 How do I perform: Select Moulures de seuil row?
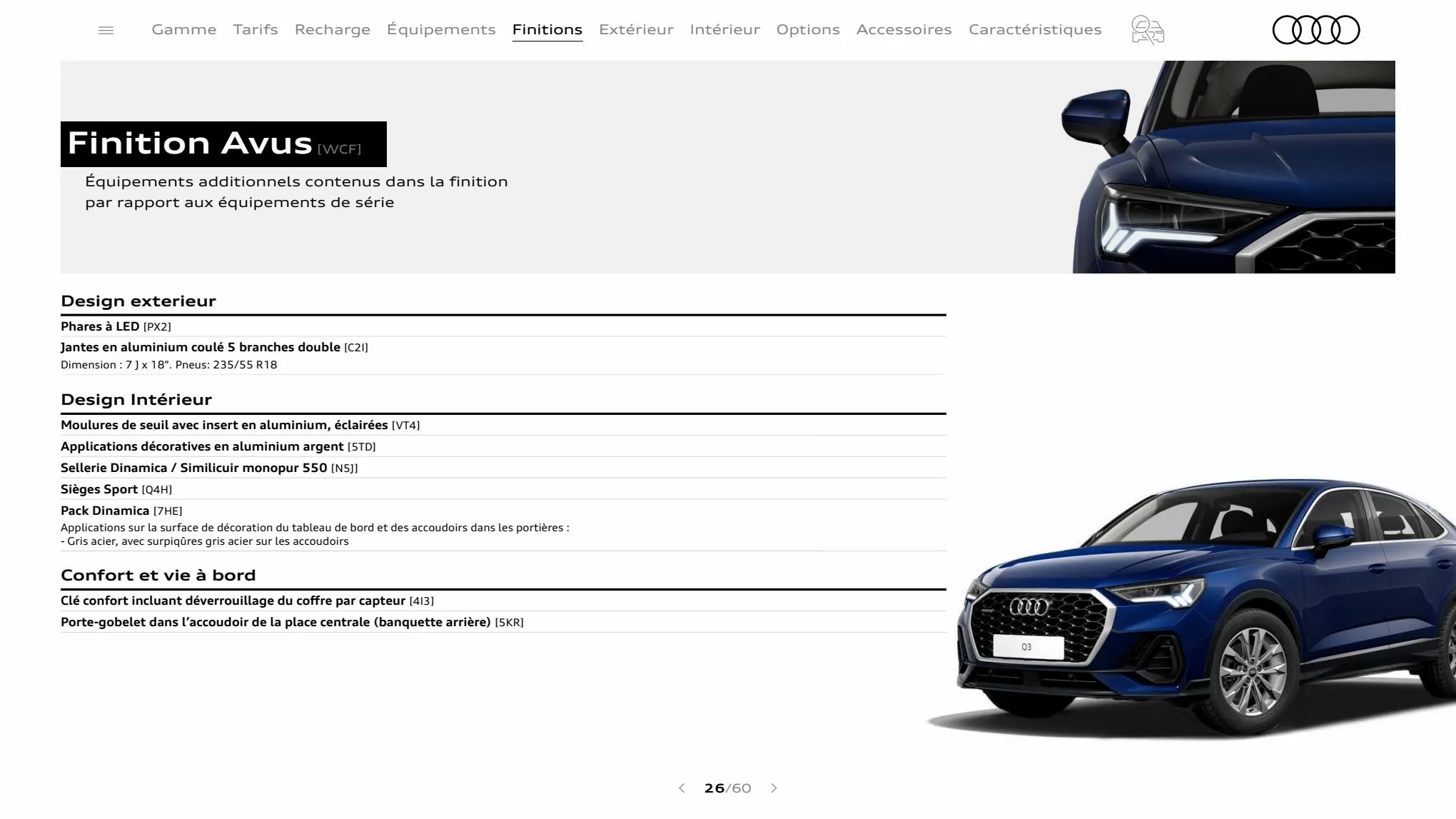(x=503, y=425)
